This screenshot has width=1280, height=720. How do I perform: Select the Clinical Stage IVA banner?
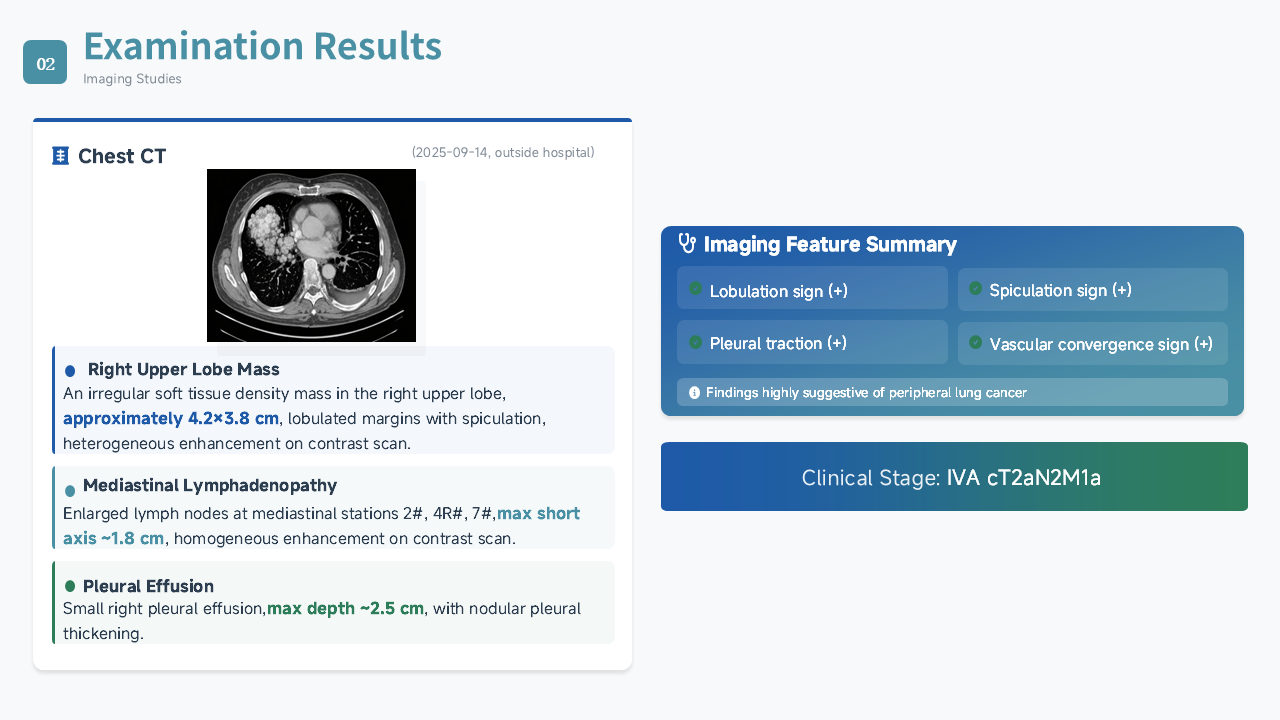[954, 477]
